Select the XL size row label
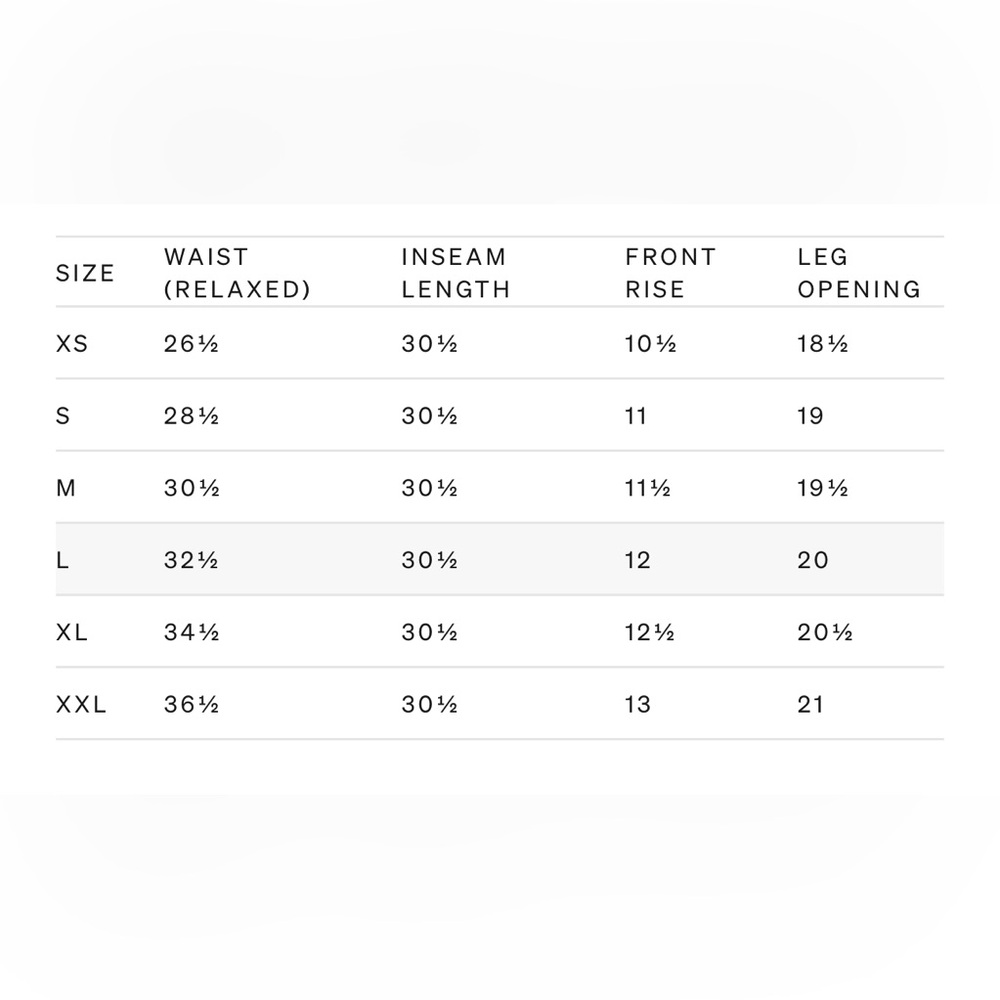 pos(71,632)
